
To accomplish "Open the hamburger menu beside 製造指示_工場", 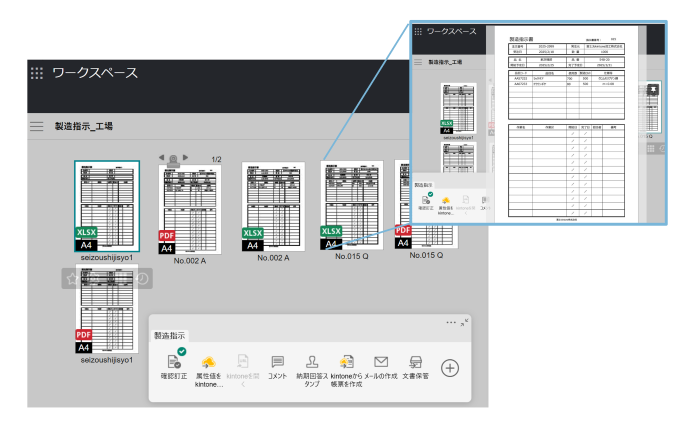I will click(37, 127).
